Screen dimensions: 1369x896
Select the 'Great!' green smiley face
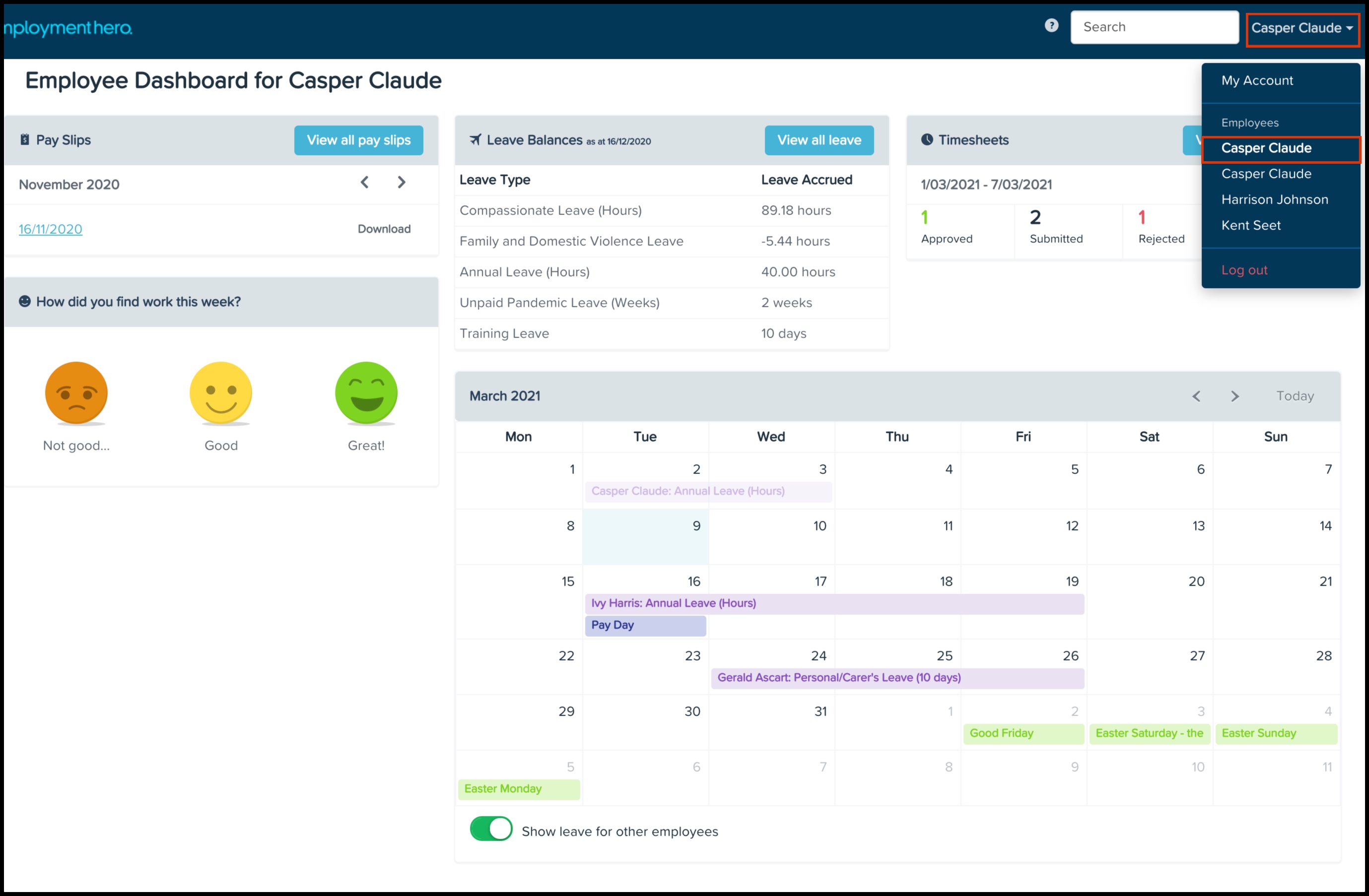click(x=366, y=393)
